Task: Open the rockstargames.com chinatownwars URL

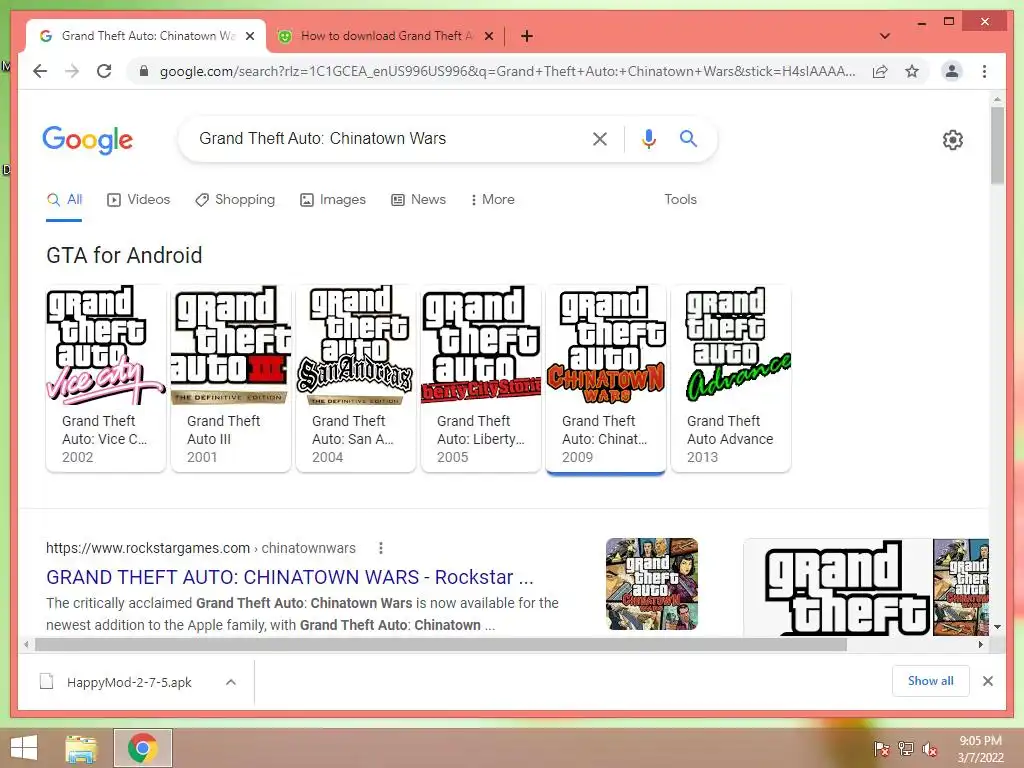Action: pyautogui.click(x=200, y=548)
